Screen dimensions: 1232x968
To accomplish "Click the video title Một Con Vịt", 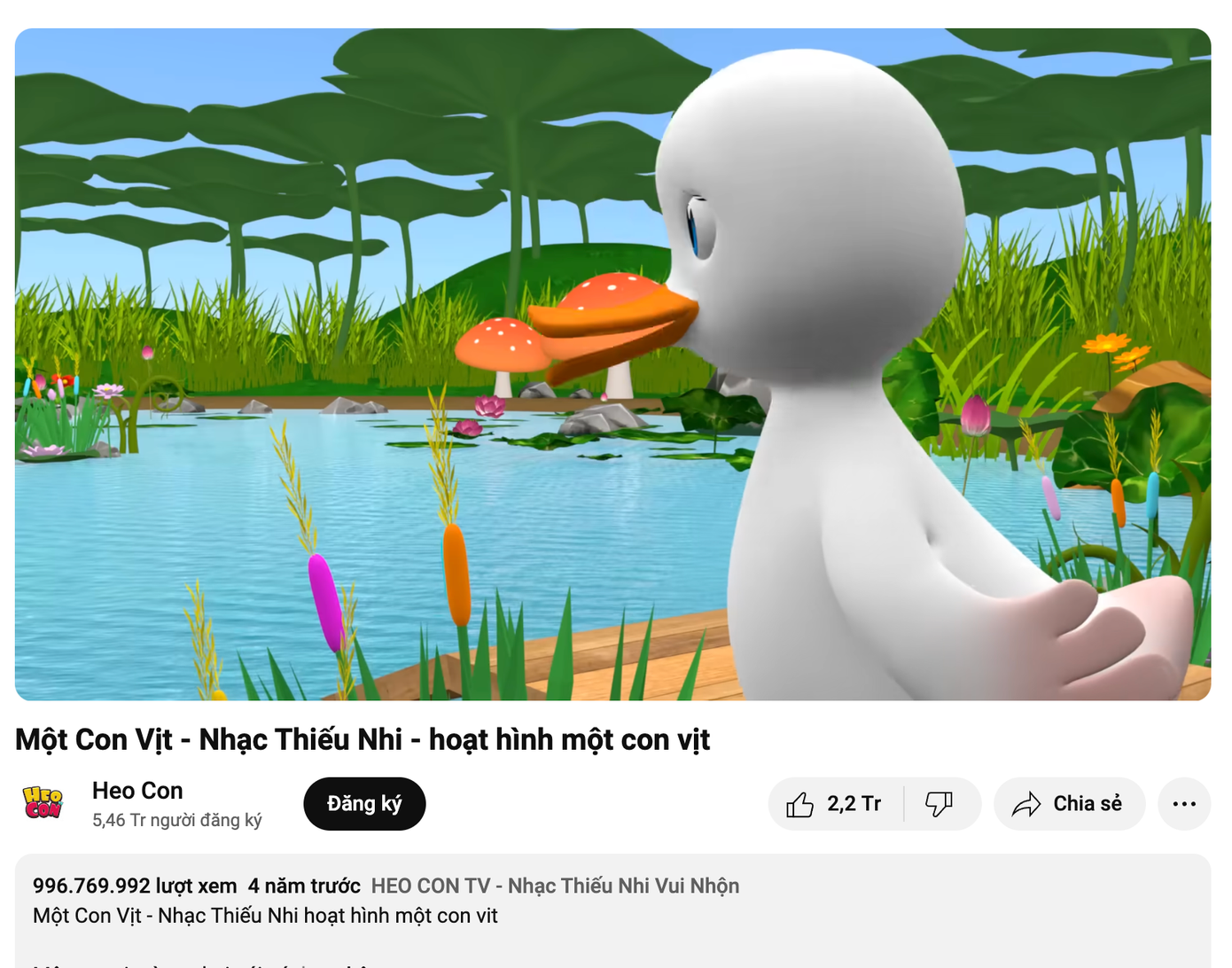I will 363,739.
